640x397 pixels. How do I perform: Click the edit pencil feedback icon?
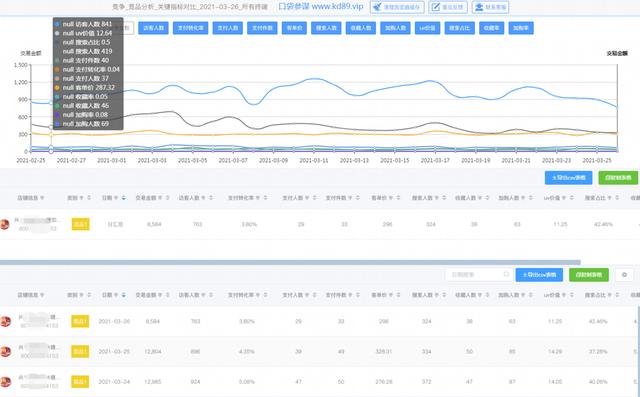click(x=436, y=7)
